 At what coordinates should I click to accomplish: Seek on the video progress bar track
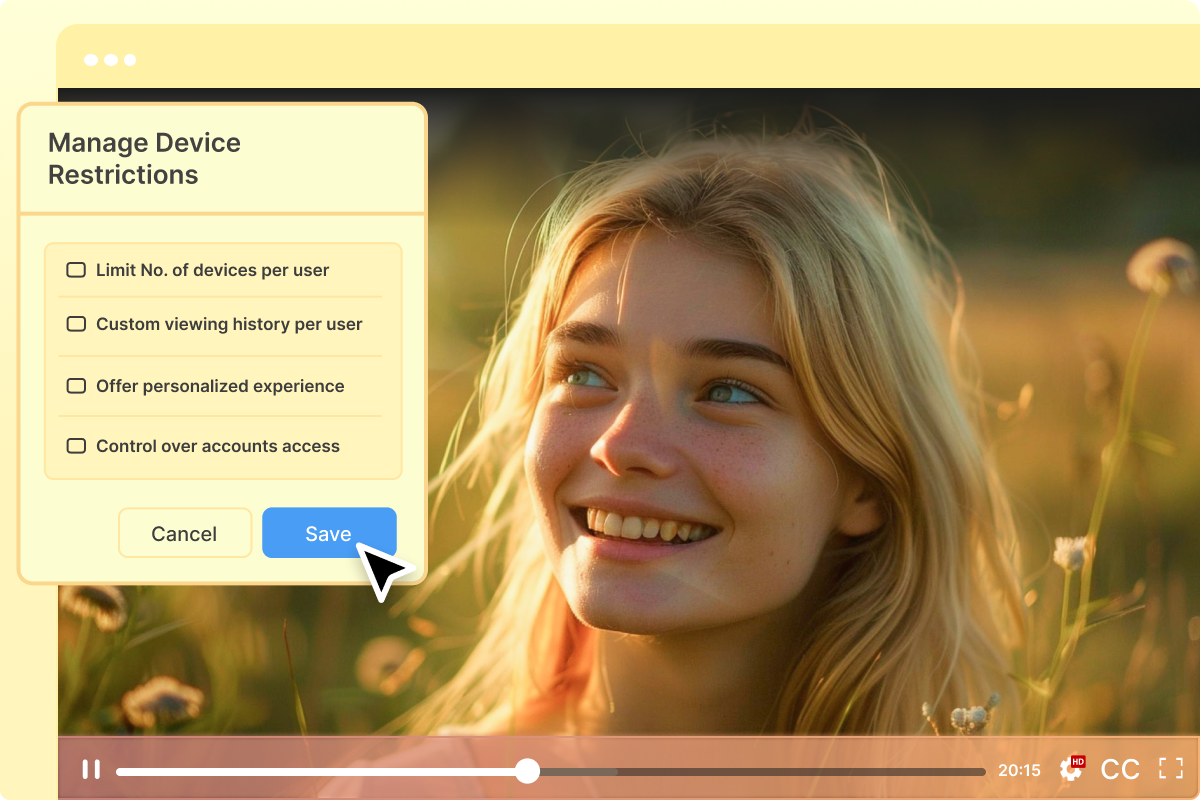[551, 771]
